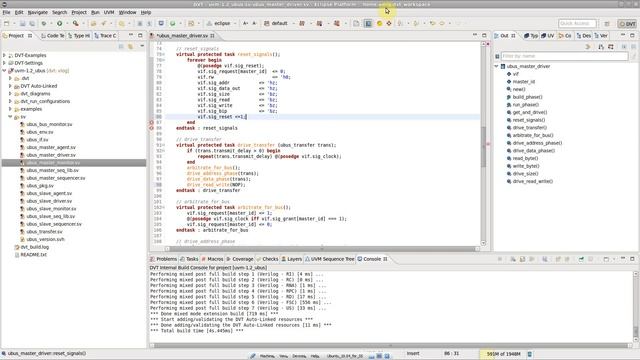The height and width of the screenshot is (360, 640).
Task: Open the eclipse theme dropdown
Action: click(235, 24)
